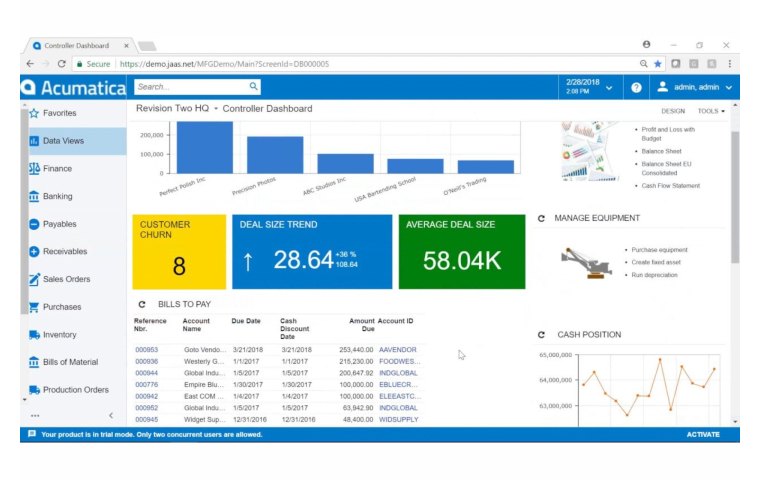
Task: Click the Cash Flow Statement link
Action: click(x=670, y=186)
